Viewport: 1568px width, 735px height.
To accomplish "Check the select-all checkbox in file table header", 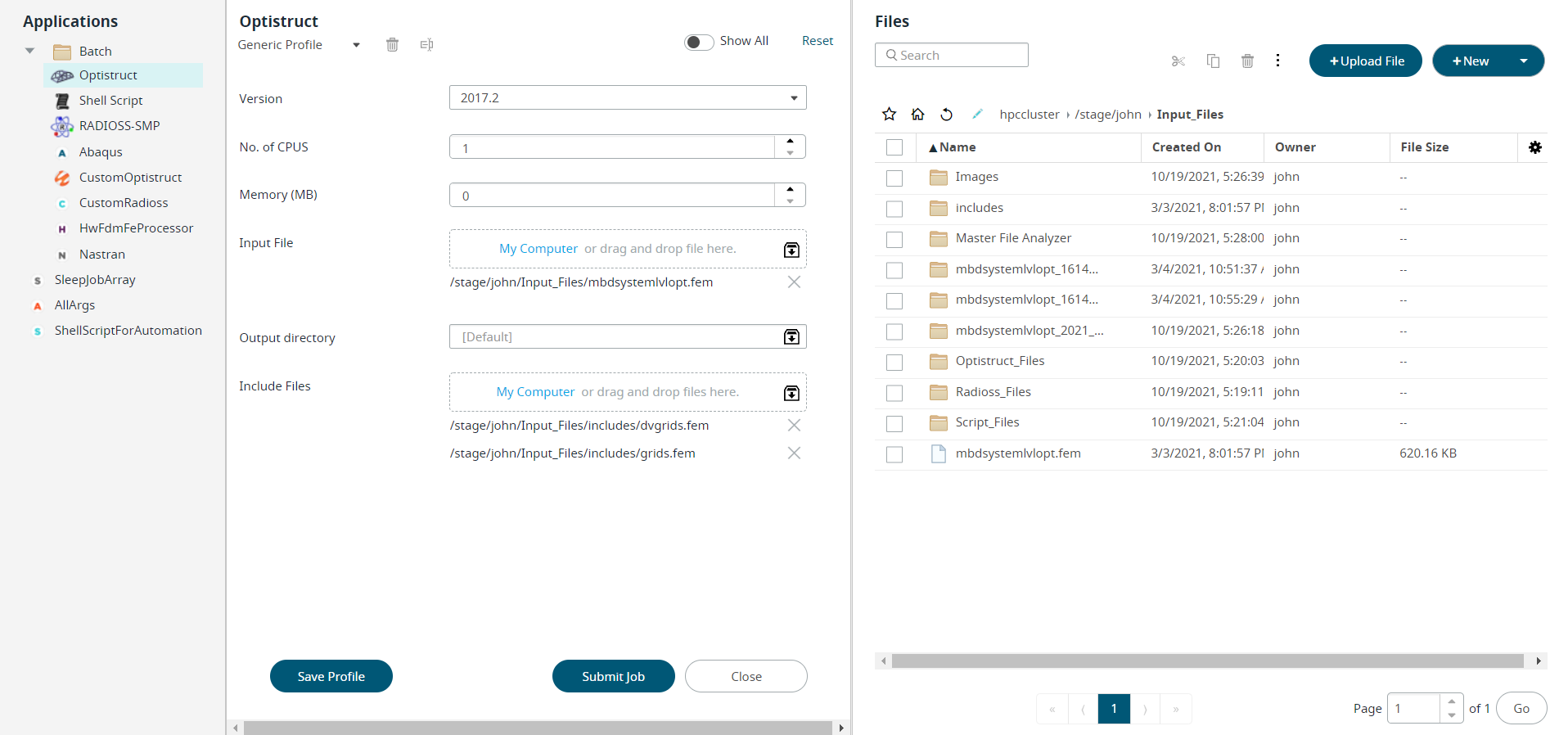I will 894,147.
